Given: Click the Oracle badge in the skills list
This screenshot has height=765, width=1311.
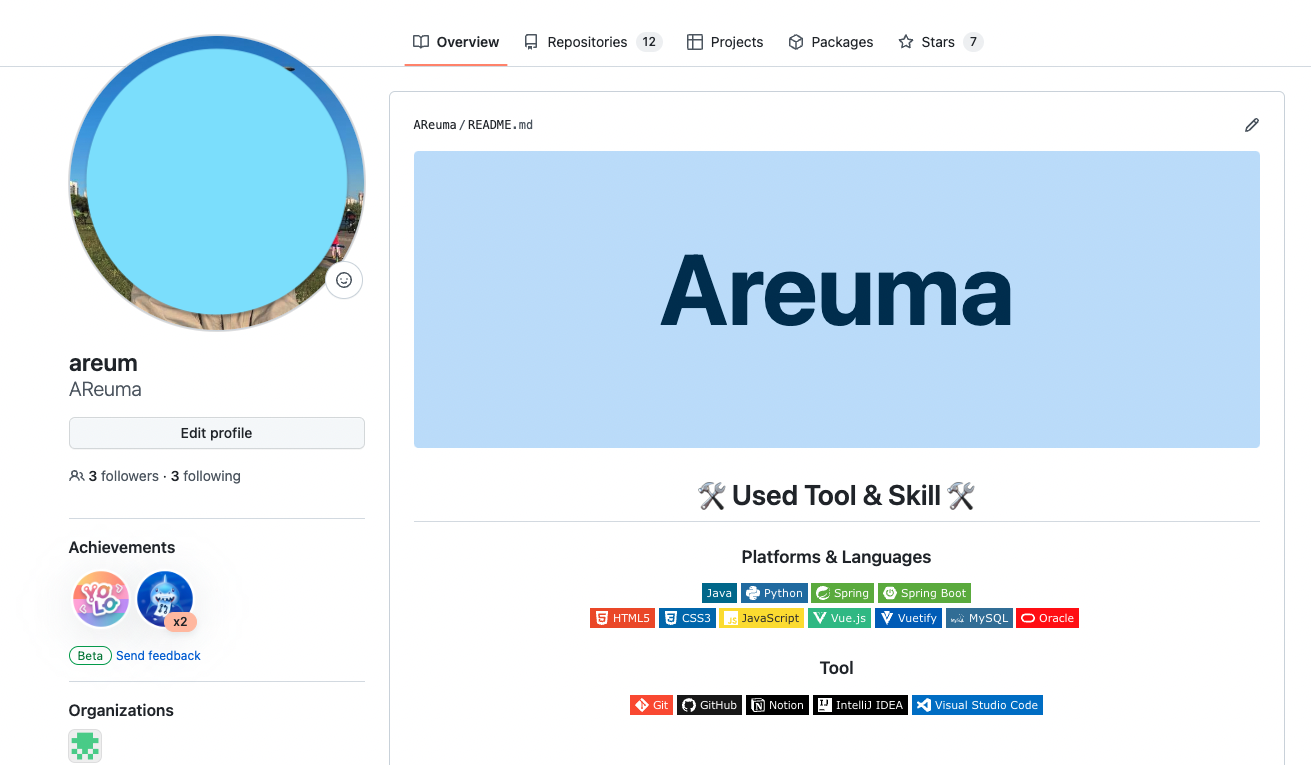Looking at the screenshot, I should coord(1047,617).
